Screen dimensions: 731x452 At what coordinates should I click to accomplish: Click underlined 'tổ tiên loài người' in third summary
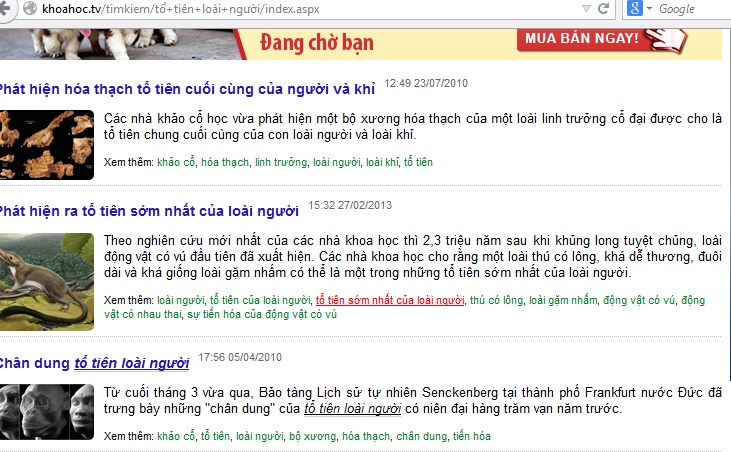[x=352, y=409]
